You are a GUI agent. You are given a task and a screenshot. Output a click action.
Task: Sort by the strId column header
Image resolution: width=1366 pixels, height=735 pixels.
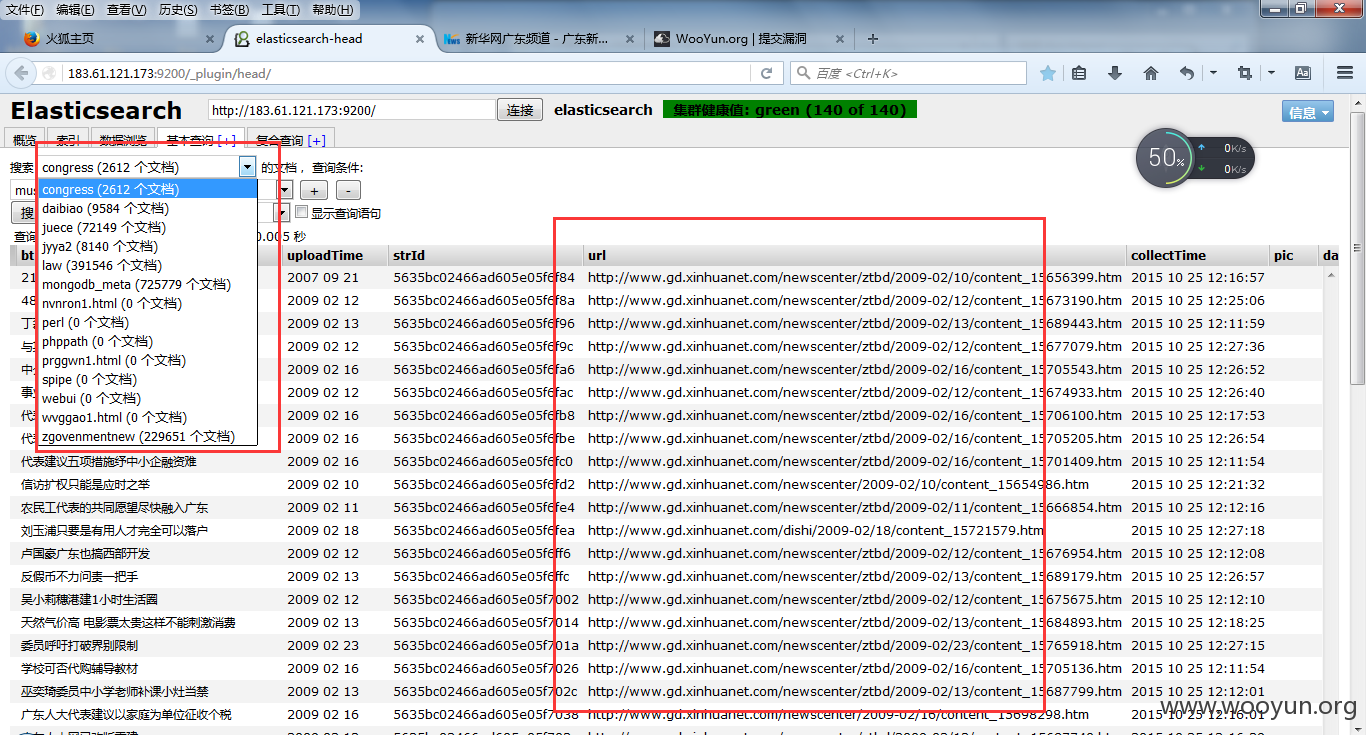click(x=485, y=255)
